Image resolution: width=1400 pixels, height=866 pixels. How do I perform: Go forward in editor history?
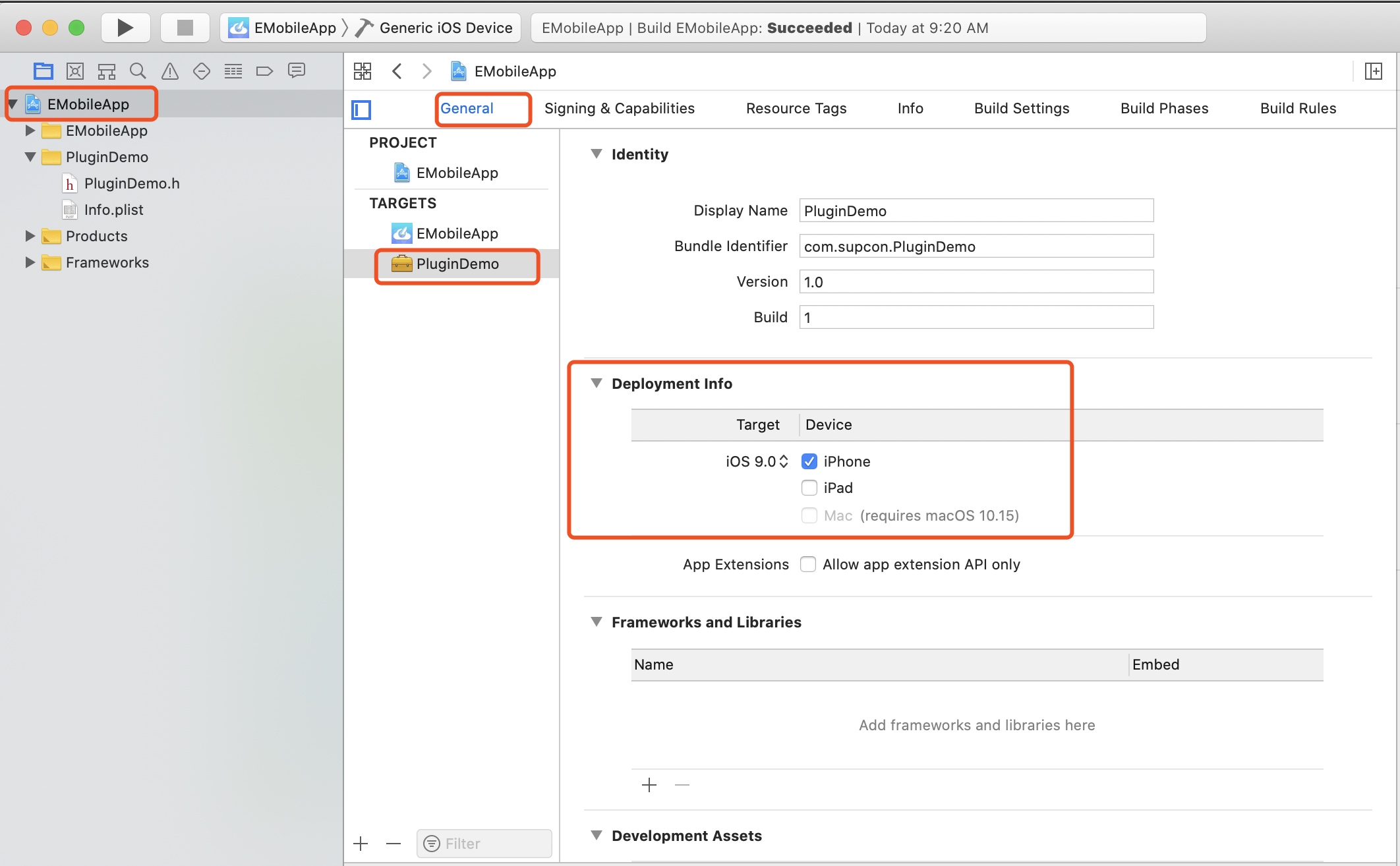click(x=427, y=71)
